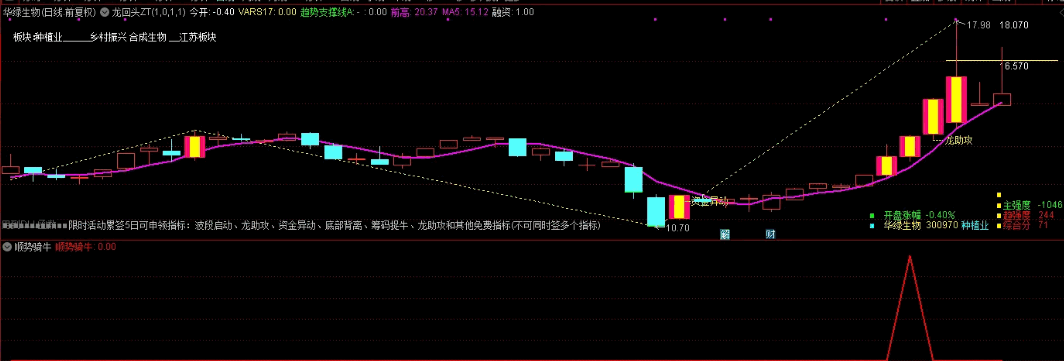Screen dimensions: 1064x361
Task: Click the 财 info marker below the chart
Action: point(770,235)
